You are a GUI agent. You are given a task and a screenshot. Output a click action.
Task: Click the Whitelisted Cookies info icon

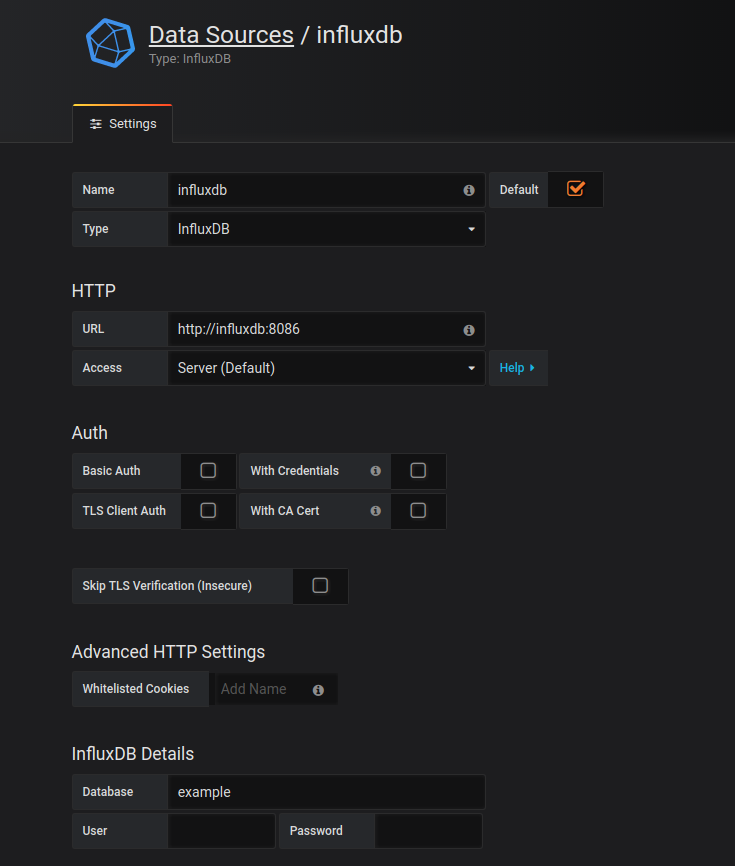pyautogui.click(x=318, y=690)
